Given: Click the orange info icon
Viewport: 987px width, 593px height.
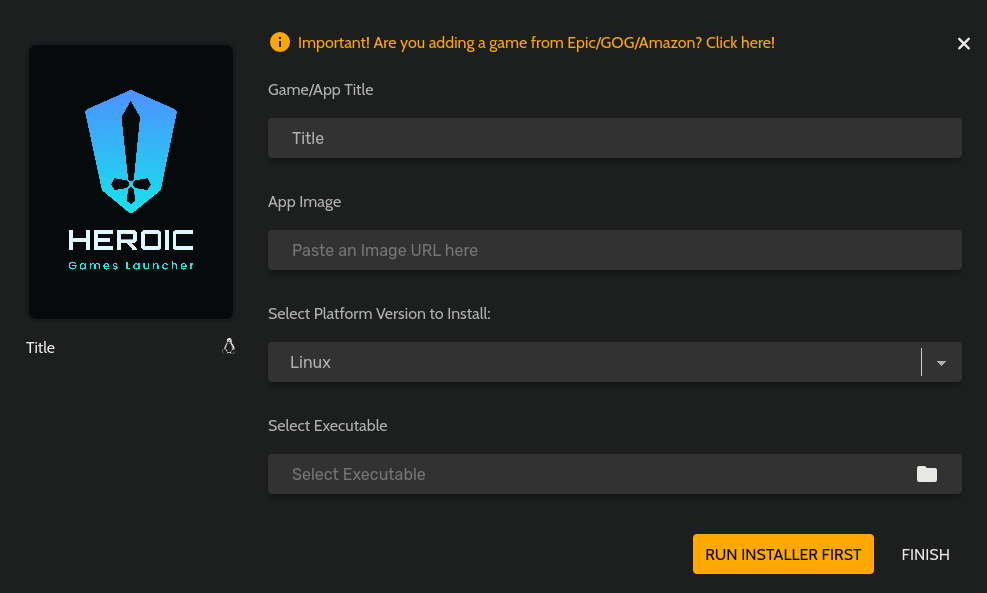Looking at the screenshot, I should click(280, 42).
